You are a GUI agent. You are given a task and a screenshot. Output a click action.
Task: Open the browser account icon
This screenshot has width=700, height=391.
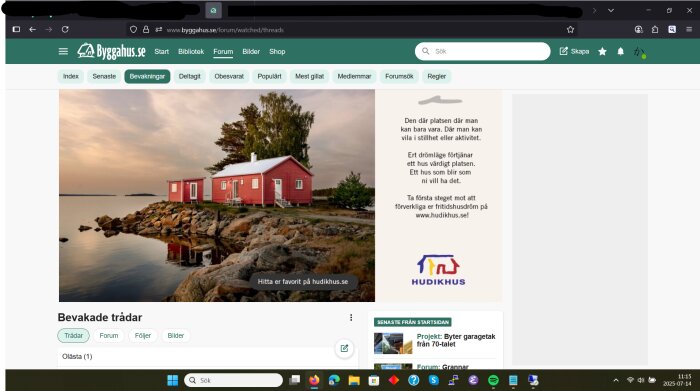(x=638, y=29)
